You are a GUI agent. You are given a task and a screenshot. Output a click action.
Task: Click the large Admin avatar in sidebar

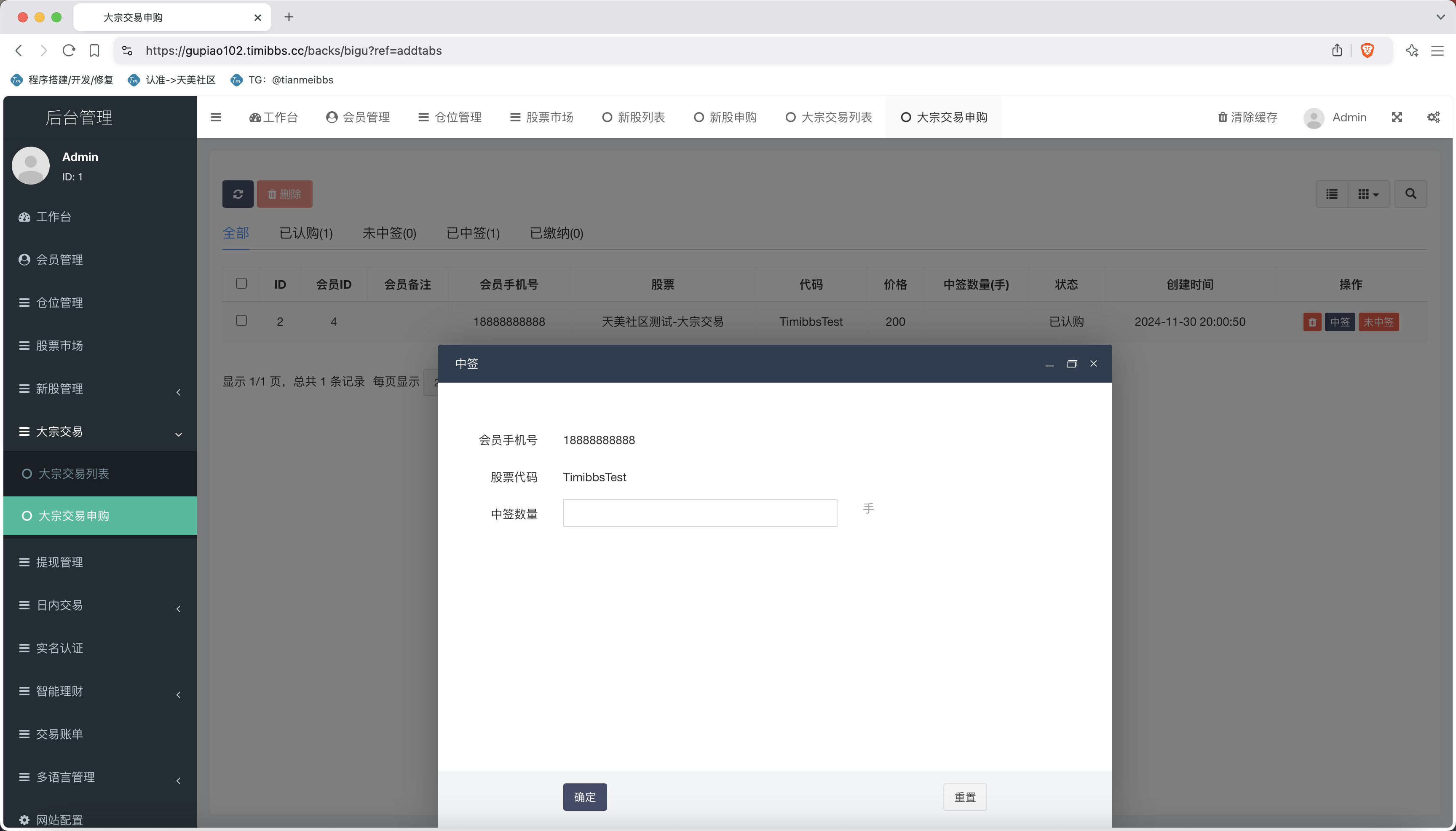tap(31, 166)
